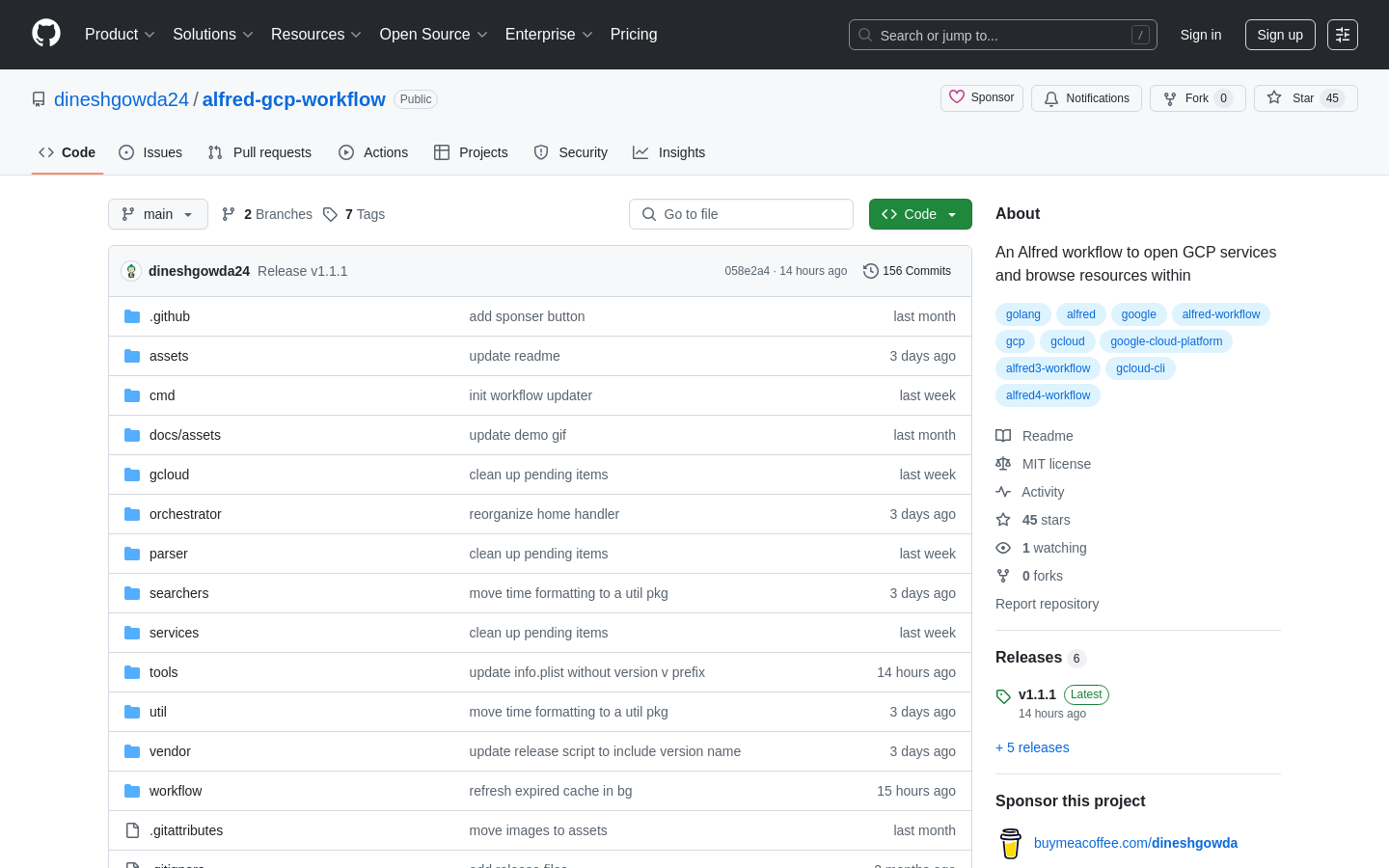This screenshot has height=868, width=1389.
Task: Focus the Search or jump to field
Action: 1003,35
